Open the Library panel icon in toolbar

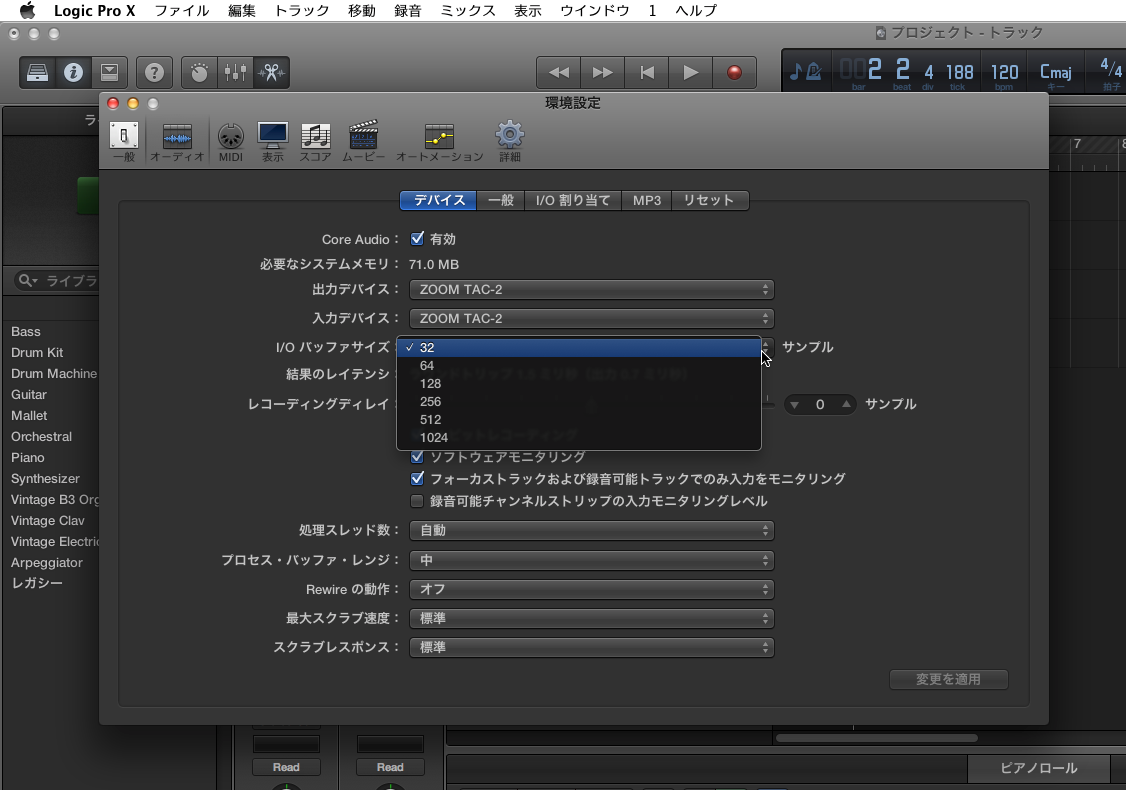tap(37, 73)
